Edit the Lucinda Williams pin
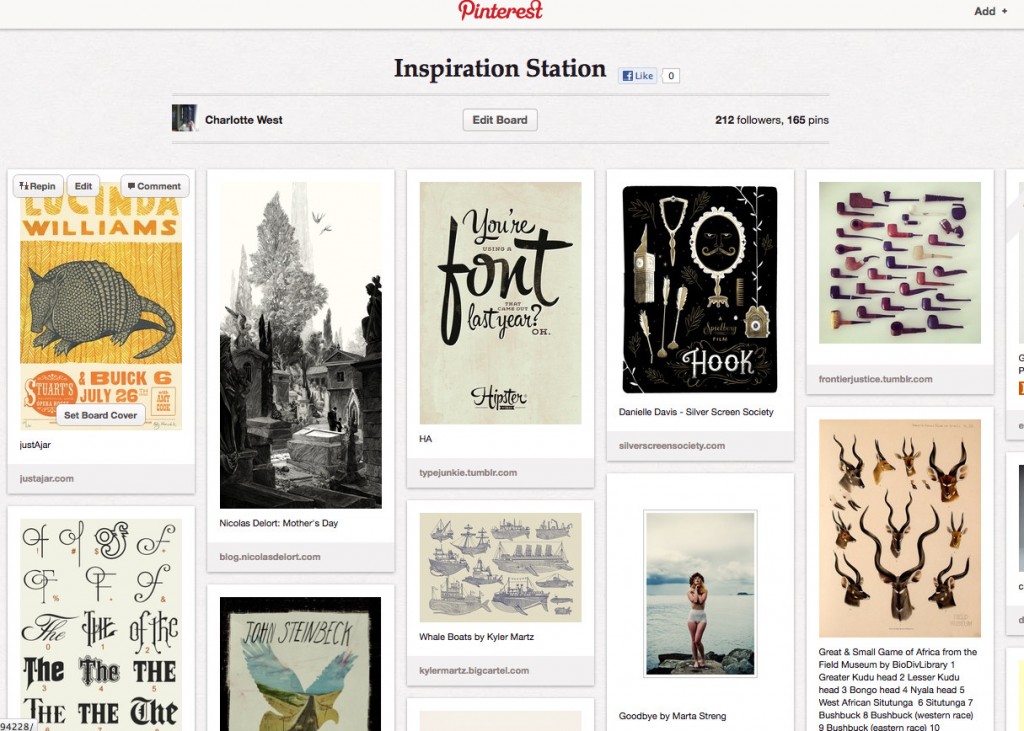This screenshot has width=1024, height=731. [x=83, y=186]
